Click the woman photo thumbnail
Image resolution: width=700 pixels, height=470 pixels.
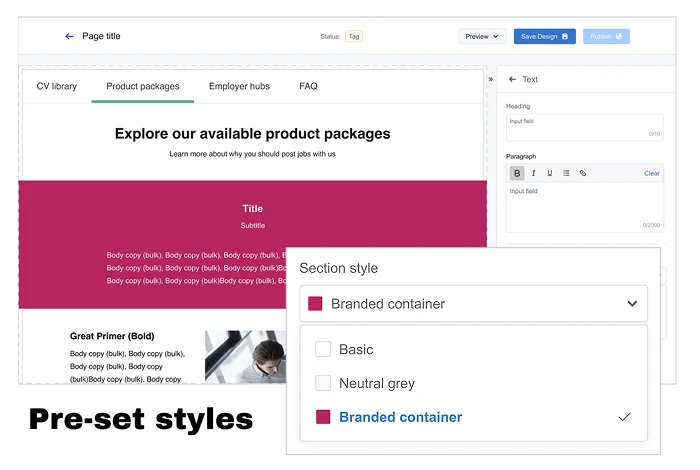click(245, 357)
